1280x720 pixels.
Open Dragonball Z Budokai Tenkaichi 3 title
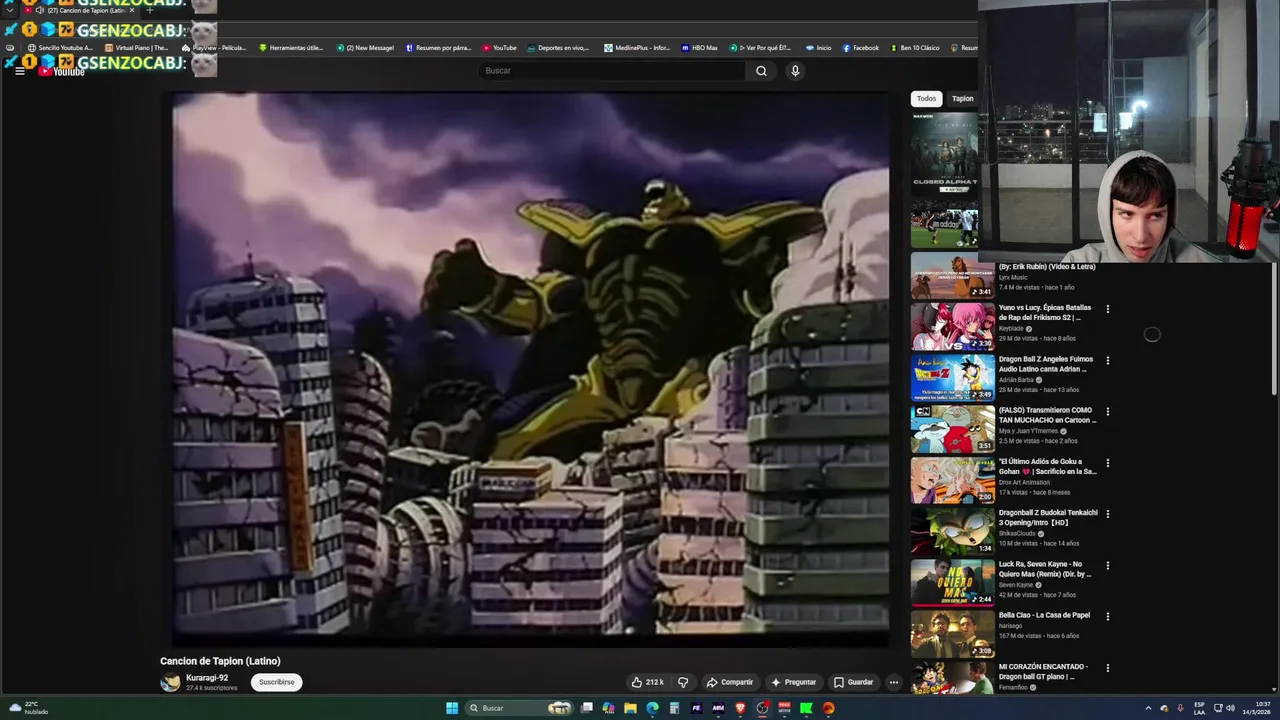[1048, 518]
